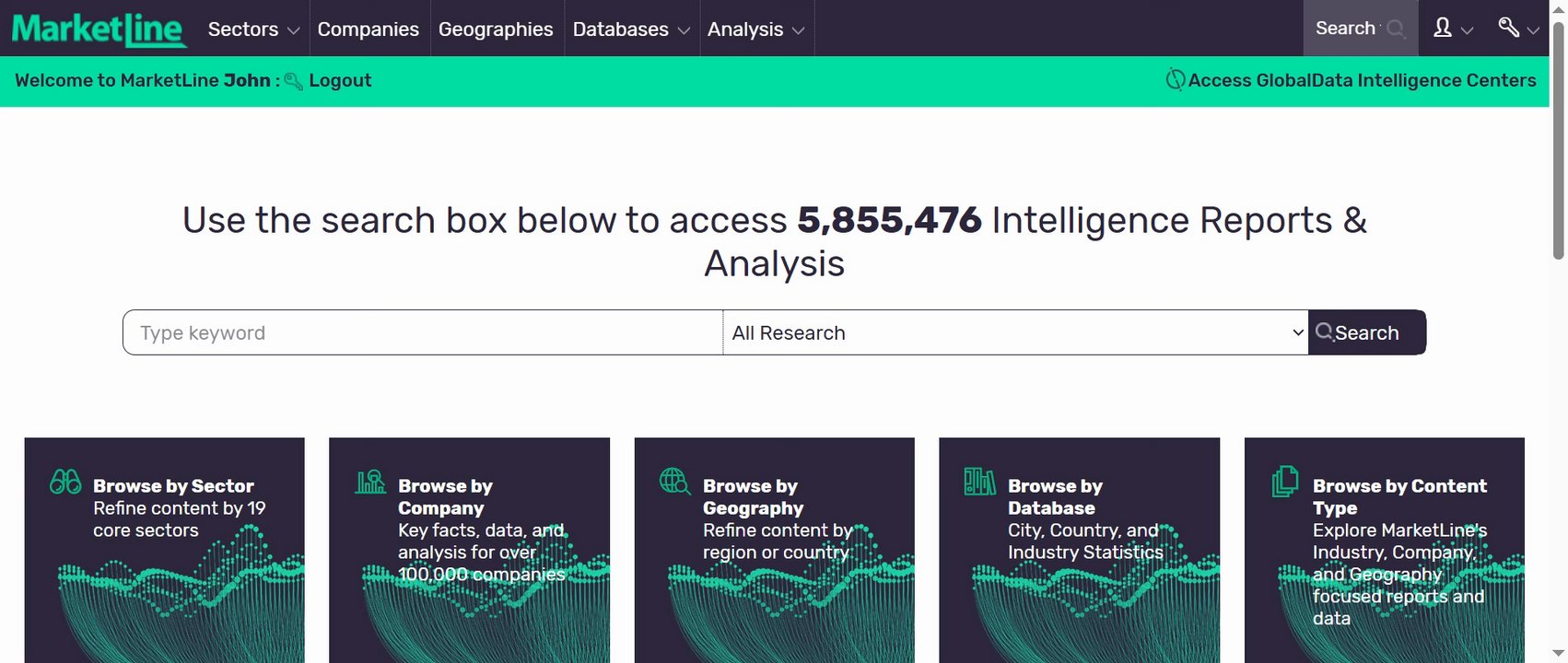Click 'City, Country, and Industry Statistics' text
Screen dimensions: 1568x663
[1085, 541]
